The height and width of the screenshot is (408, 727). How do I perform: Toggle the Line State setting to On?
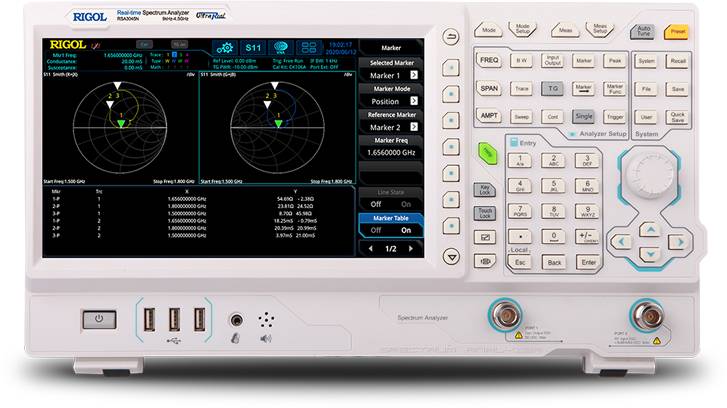[405, 203]
